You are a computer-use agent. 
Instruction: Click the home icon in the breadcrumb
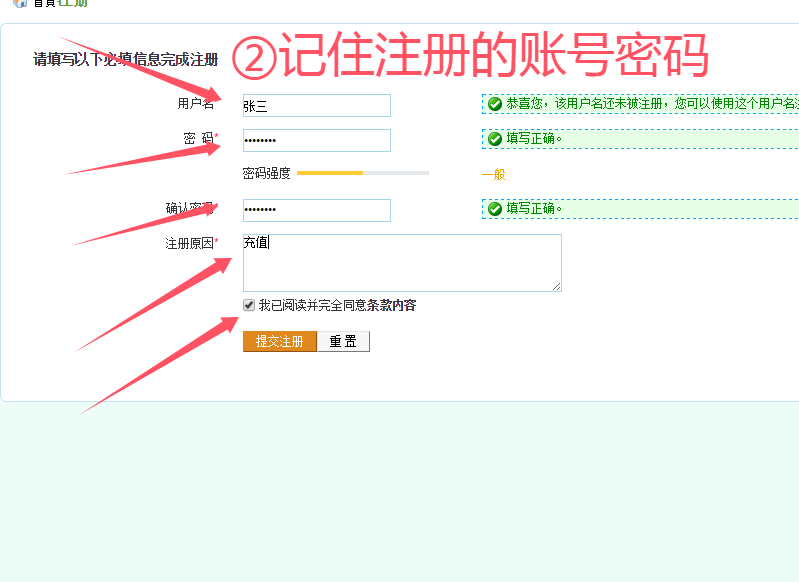pyautogui.click(x=19, y=3)
